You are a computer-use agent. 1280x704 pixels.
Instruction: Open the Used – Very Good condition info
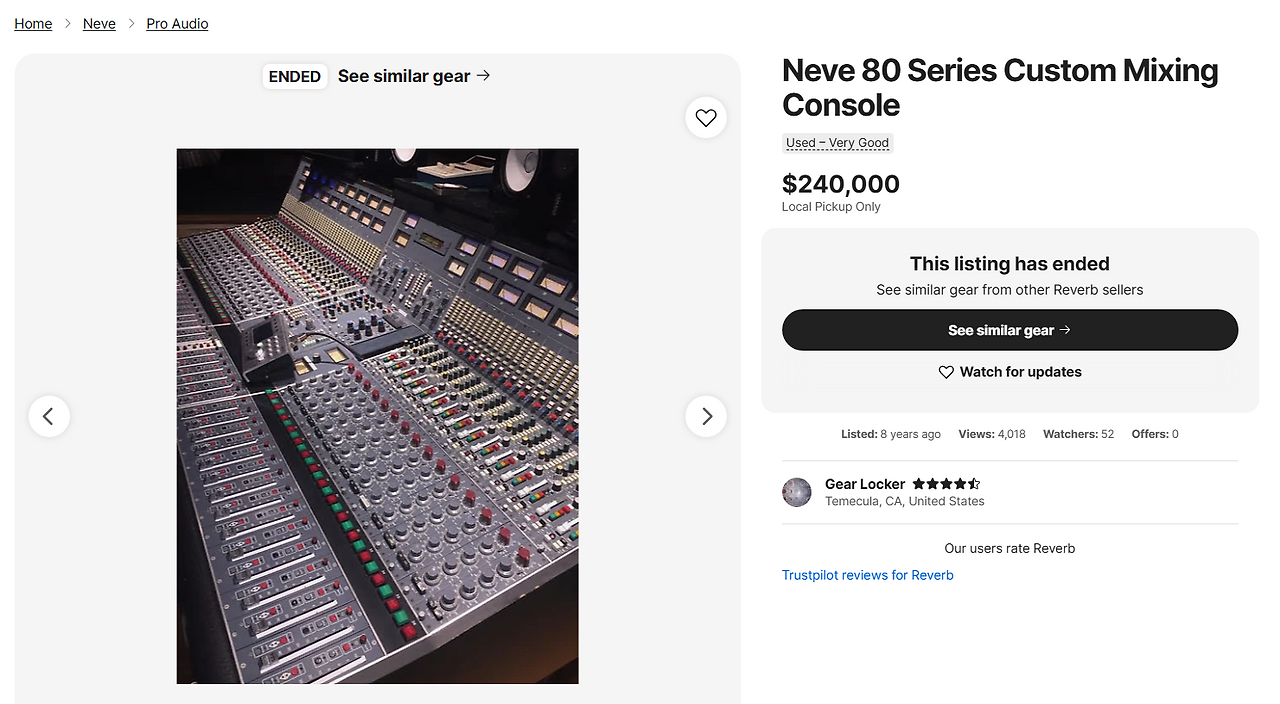pos(837,143)
